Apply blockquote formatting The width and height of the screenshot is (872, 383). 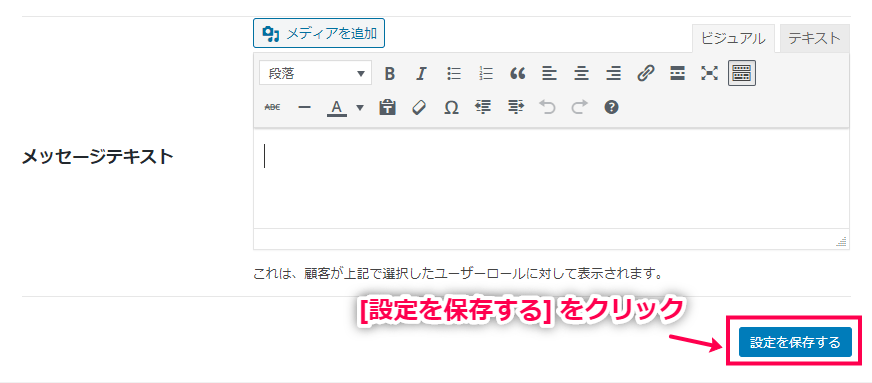tap(518, 73)
